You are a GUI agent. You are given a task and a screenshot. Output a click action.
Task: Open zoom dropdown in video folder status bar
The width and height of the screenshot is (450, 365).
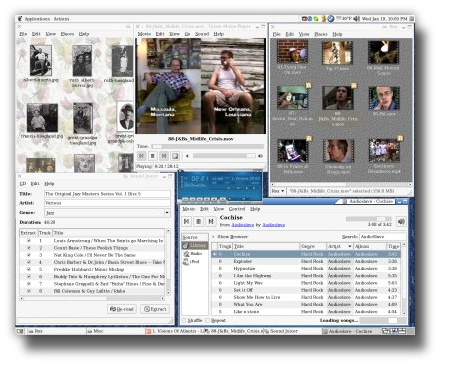tap(278, 191)
